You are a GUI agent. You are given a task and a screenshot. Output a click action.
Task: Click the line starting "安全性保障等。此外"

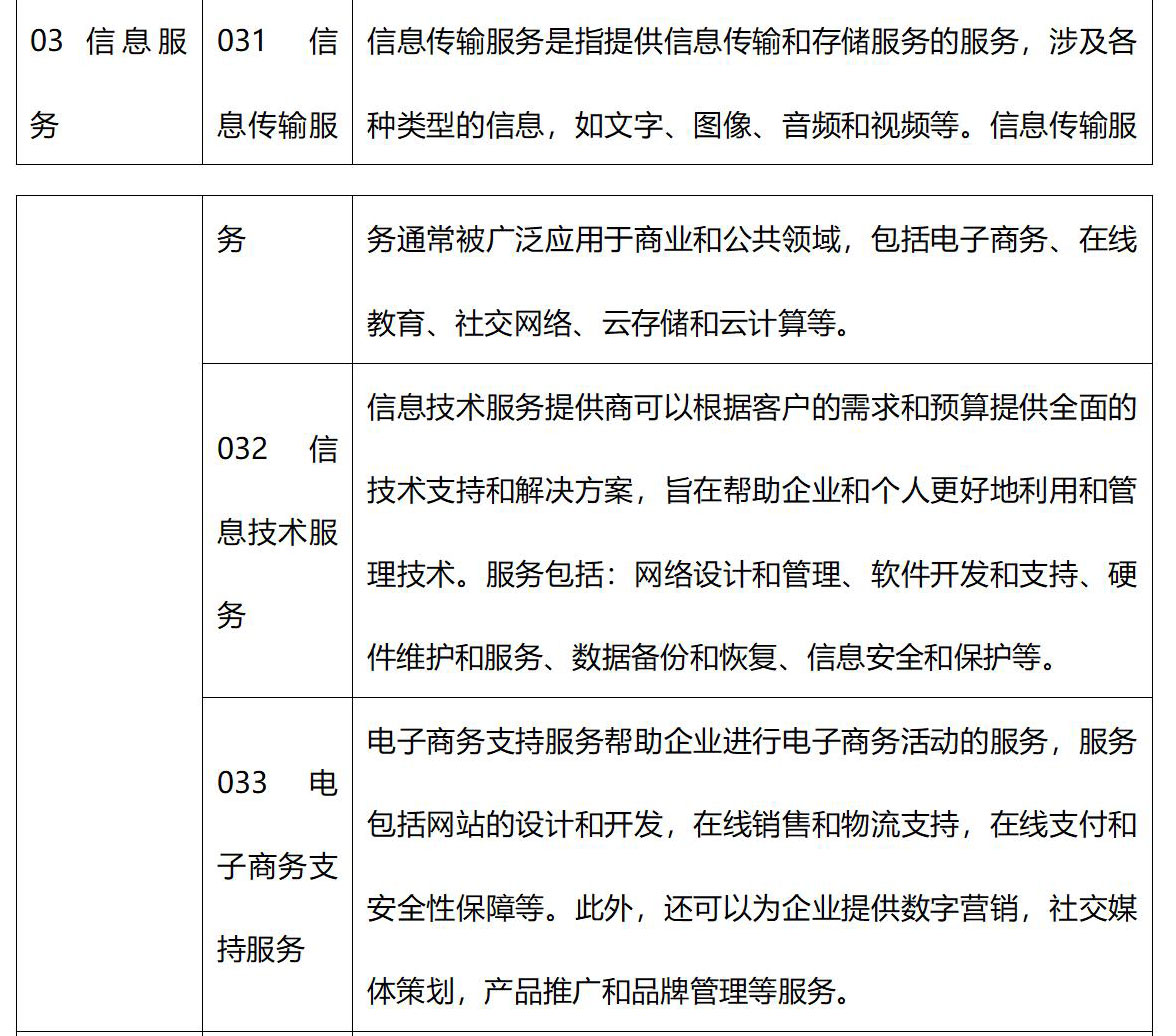(x=751, y=908)
